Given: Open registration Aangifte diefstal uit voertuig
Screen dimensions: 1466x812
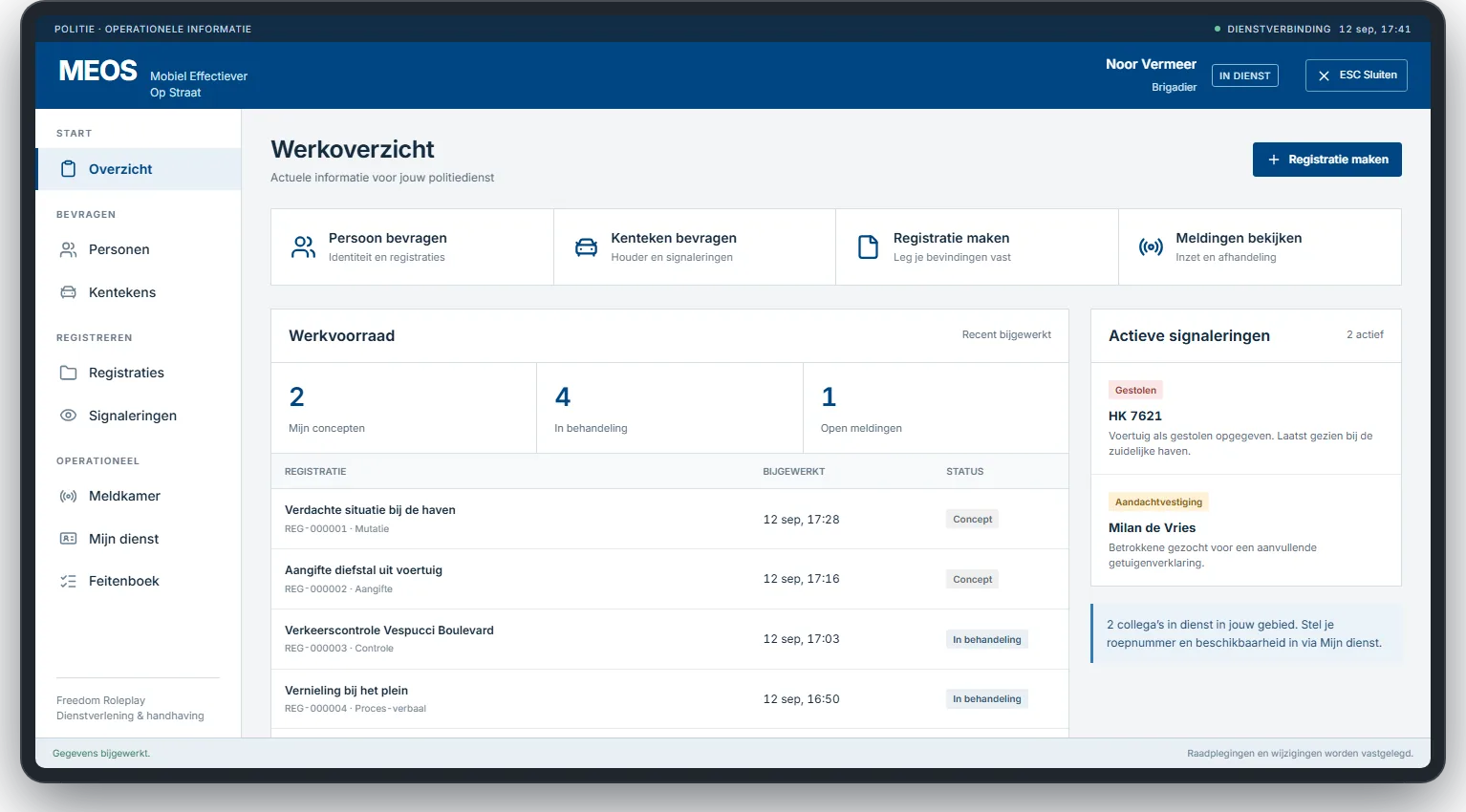Looking at the screenshot, I should 670,579.
